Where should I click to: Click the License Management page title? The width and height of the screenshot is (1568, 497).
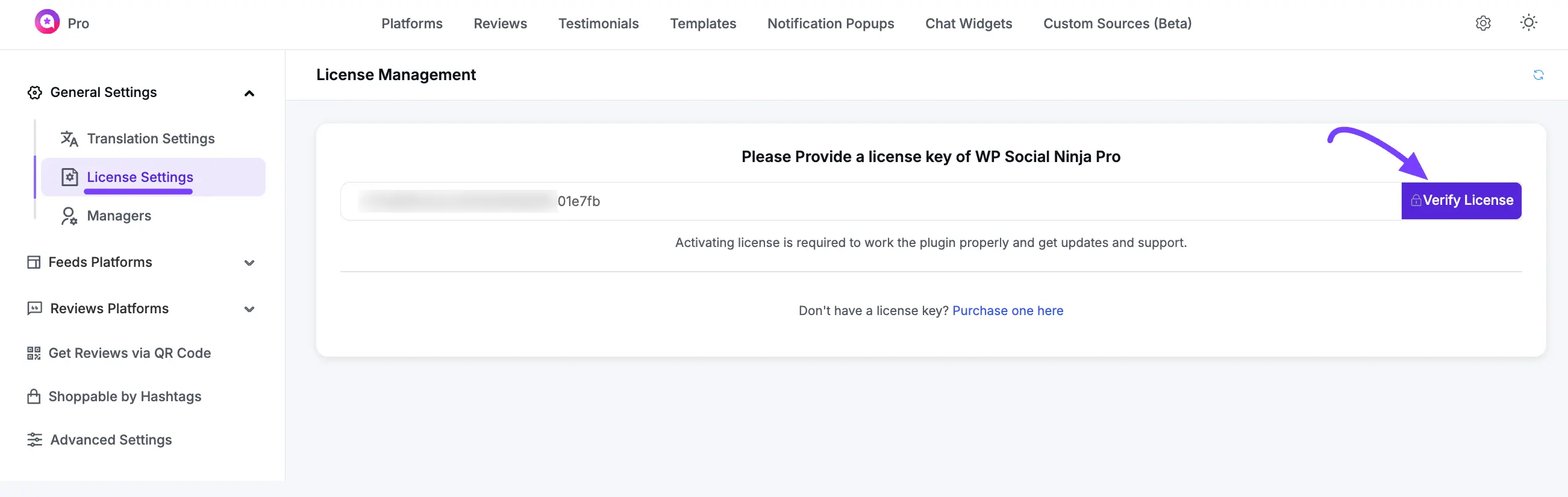coord(396,75)
